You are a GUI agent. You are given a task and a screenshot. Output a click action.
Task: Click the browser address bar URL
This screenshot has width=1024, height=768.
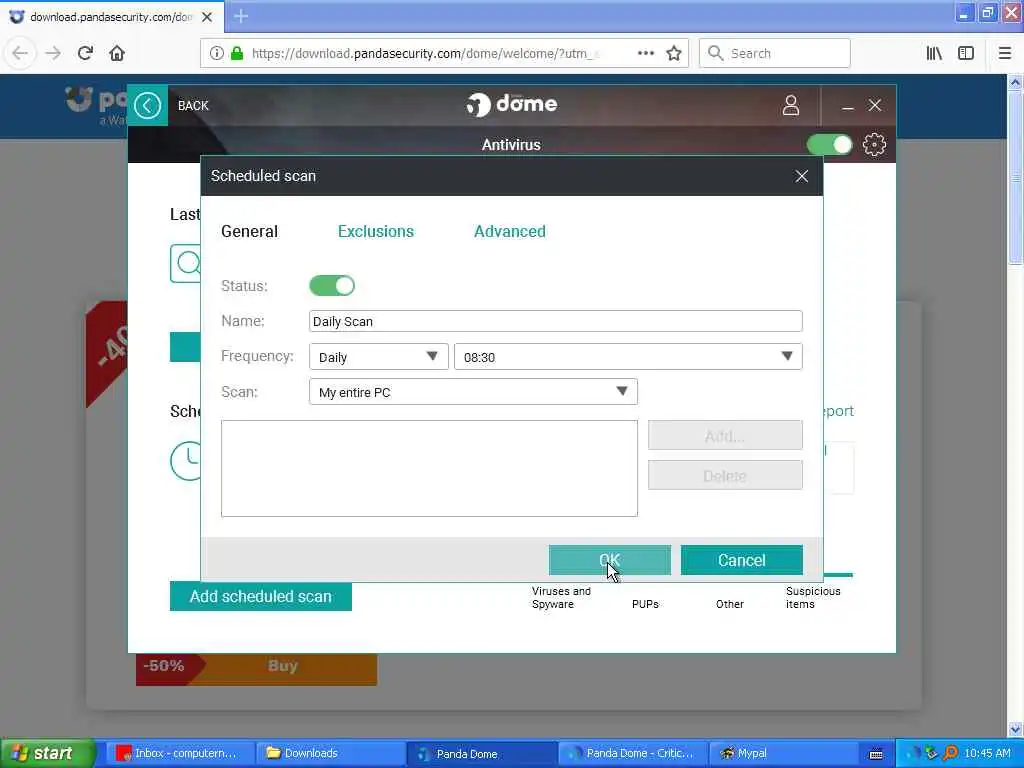pyautogui.click(x=424, y=54)
